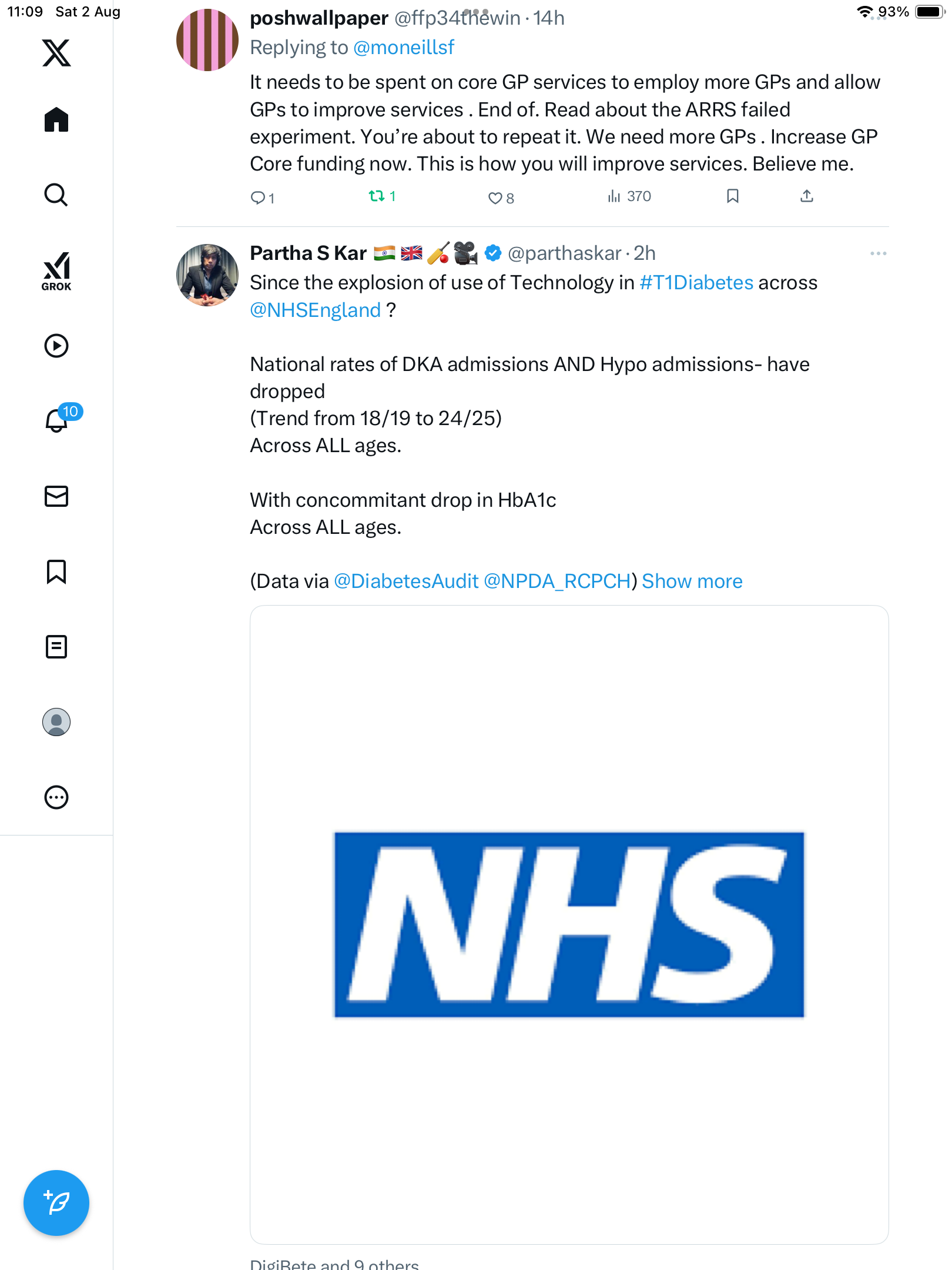
Task: Open the #T1Diabetes hashtag
Action: point(696,283)
